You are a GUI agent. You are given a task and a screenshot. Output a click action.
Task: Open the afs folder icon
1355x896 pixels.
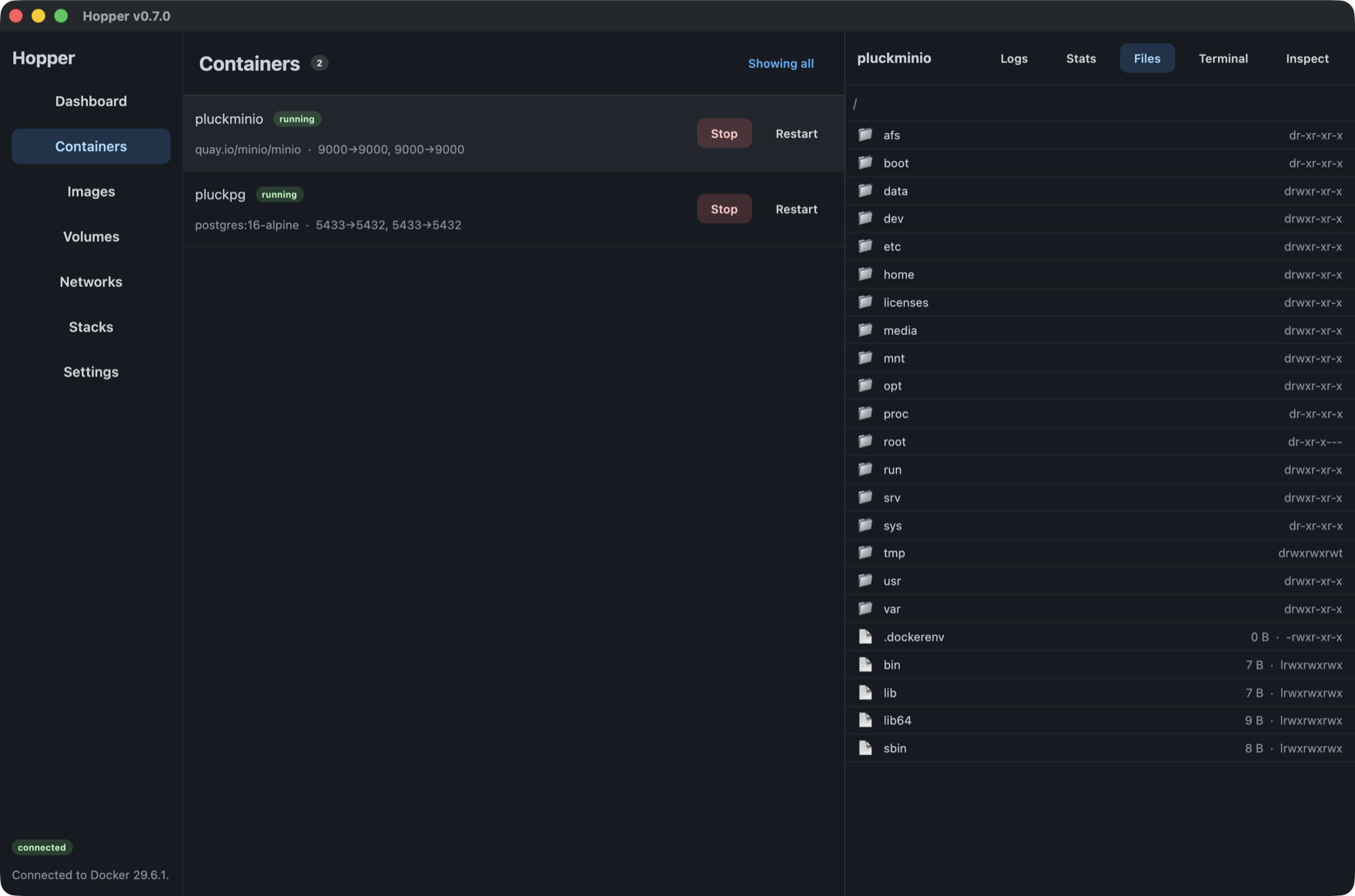(865, 135)
